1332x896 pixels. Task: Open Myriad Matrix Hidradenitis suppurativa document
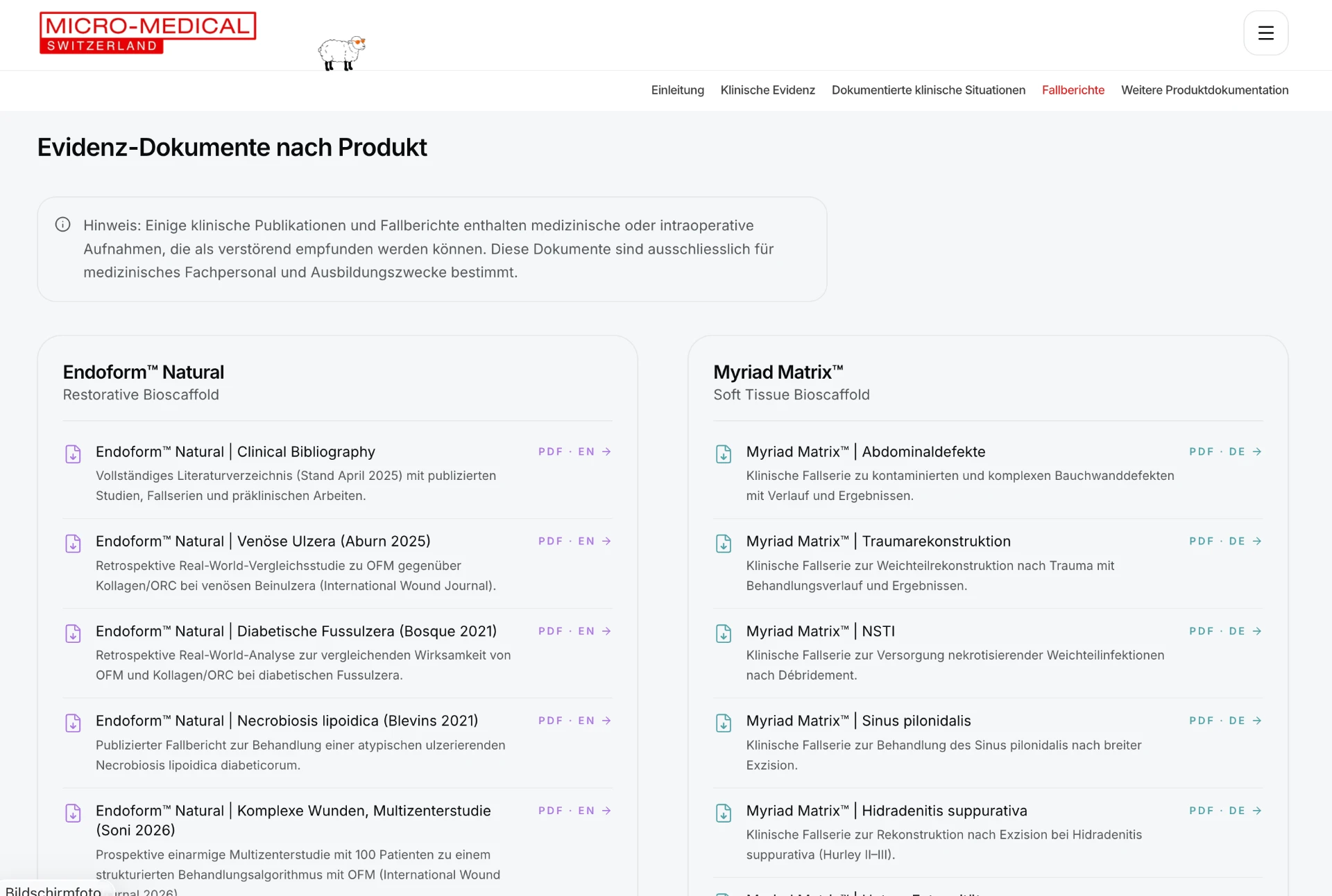point(887,811)
